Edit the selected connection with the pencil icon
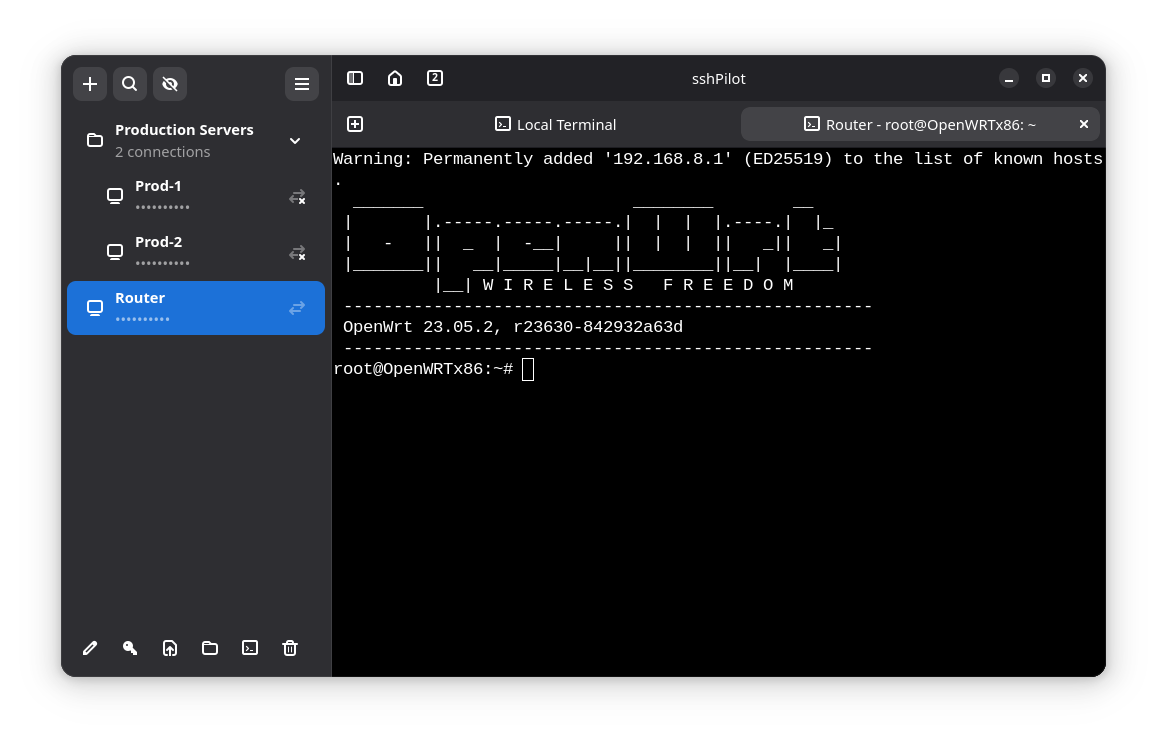The width and height of the screenshot is (1167, 744). [90, 648]
